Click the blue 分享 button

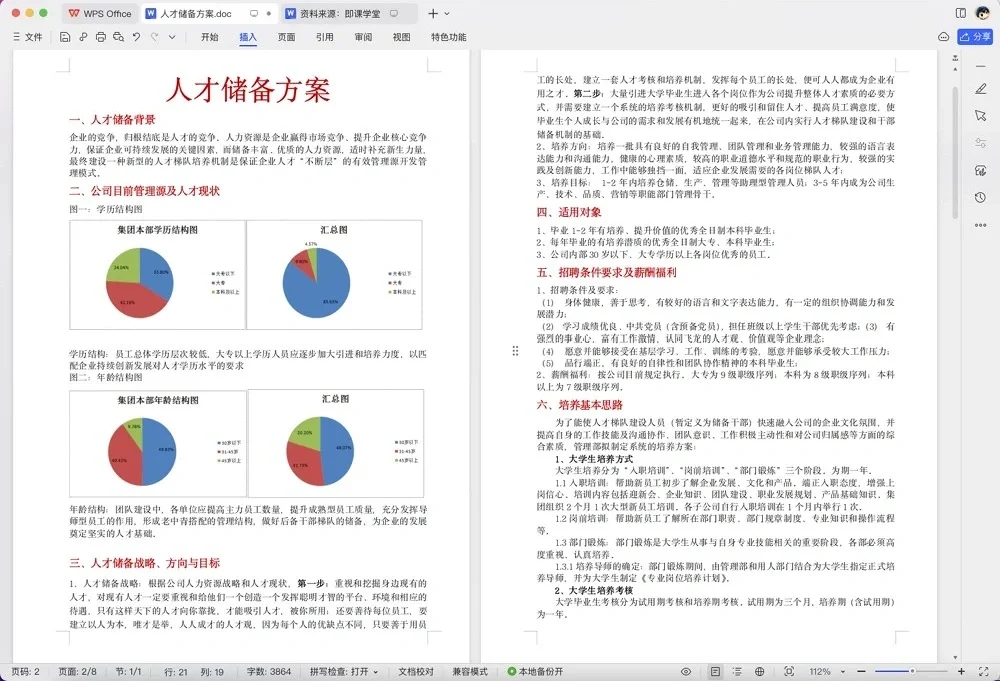(974, 37)
